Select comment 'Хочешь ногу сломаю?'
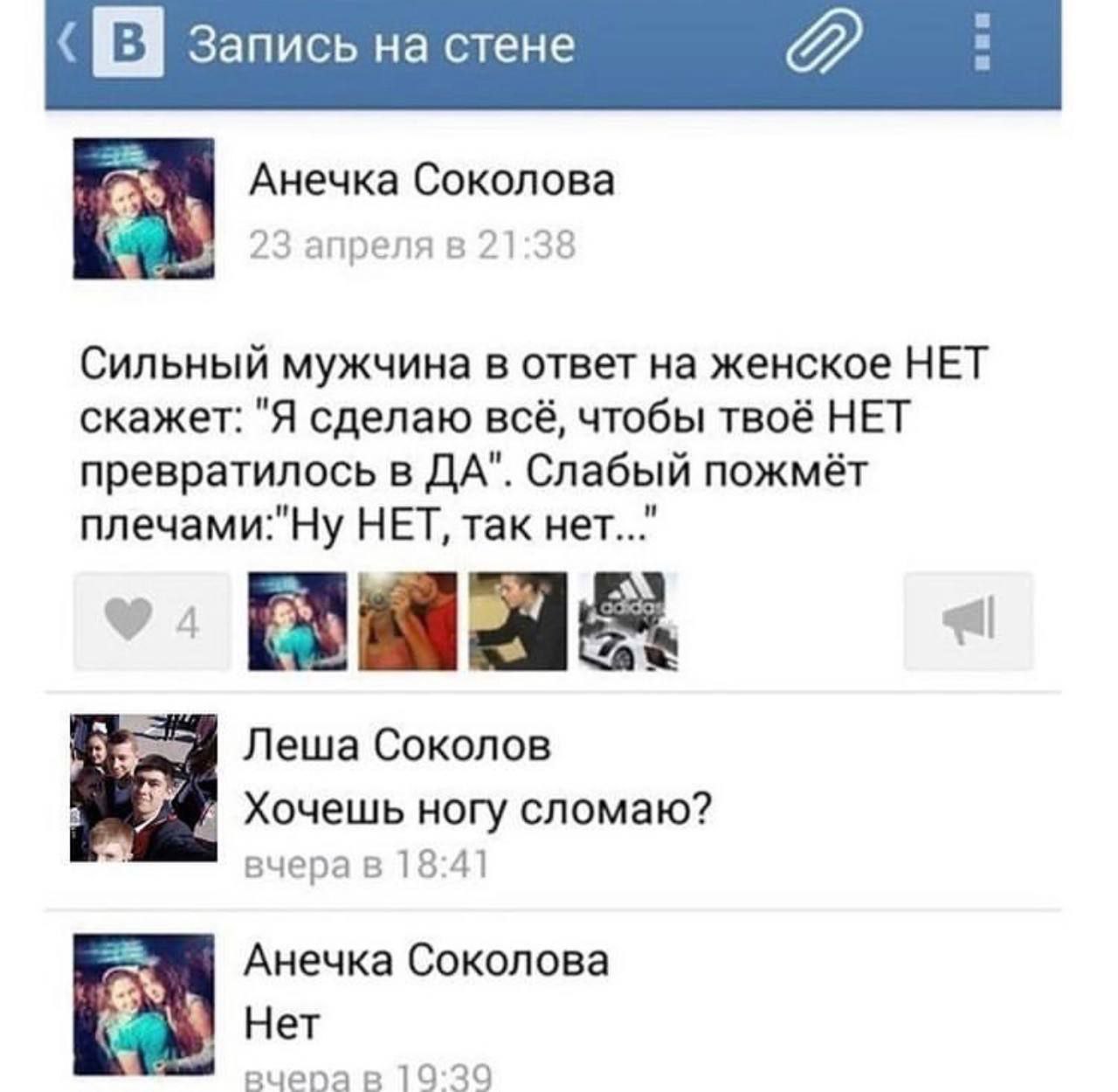 477,810
